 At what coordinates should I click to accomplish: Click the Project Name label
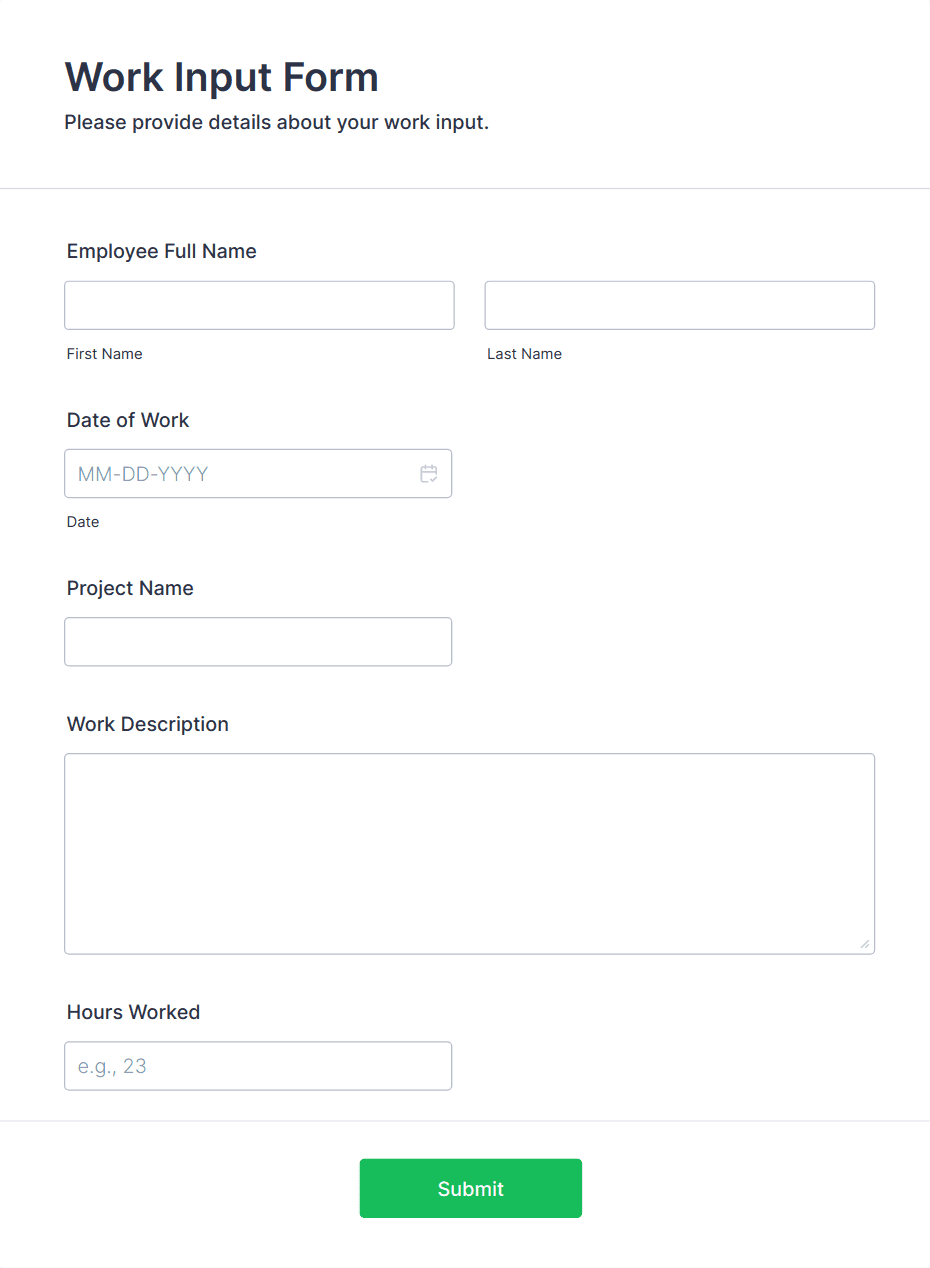click(130, 588)
